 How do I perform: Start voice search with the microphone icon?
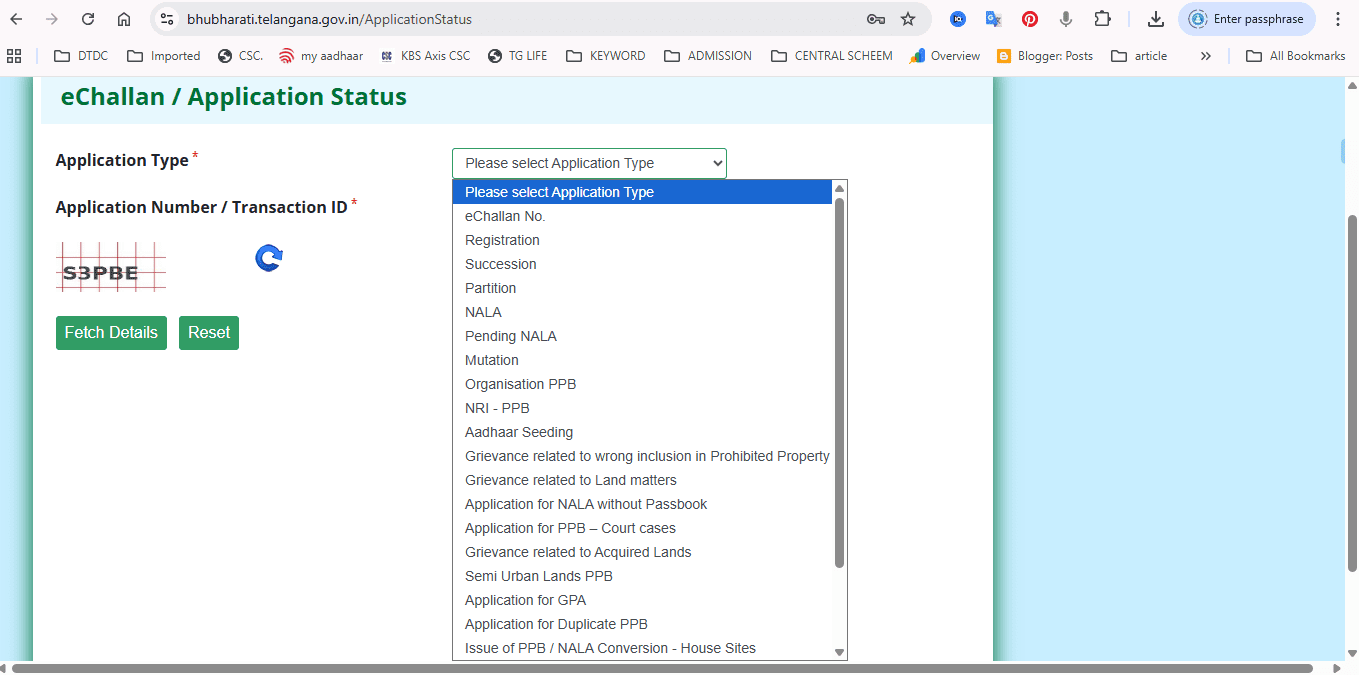pyautogui.click(x=1064, y=18)
